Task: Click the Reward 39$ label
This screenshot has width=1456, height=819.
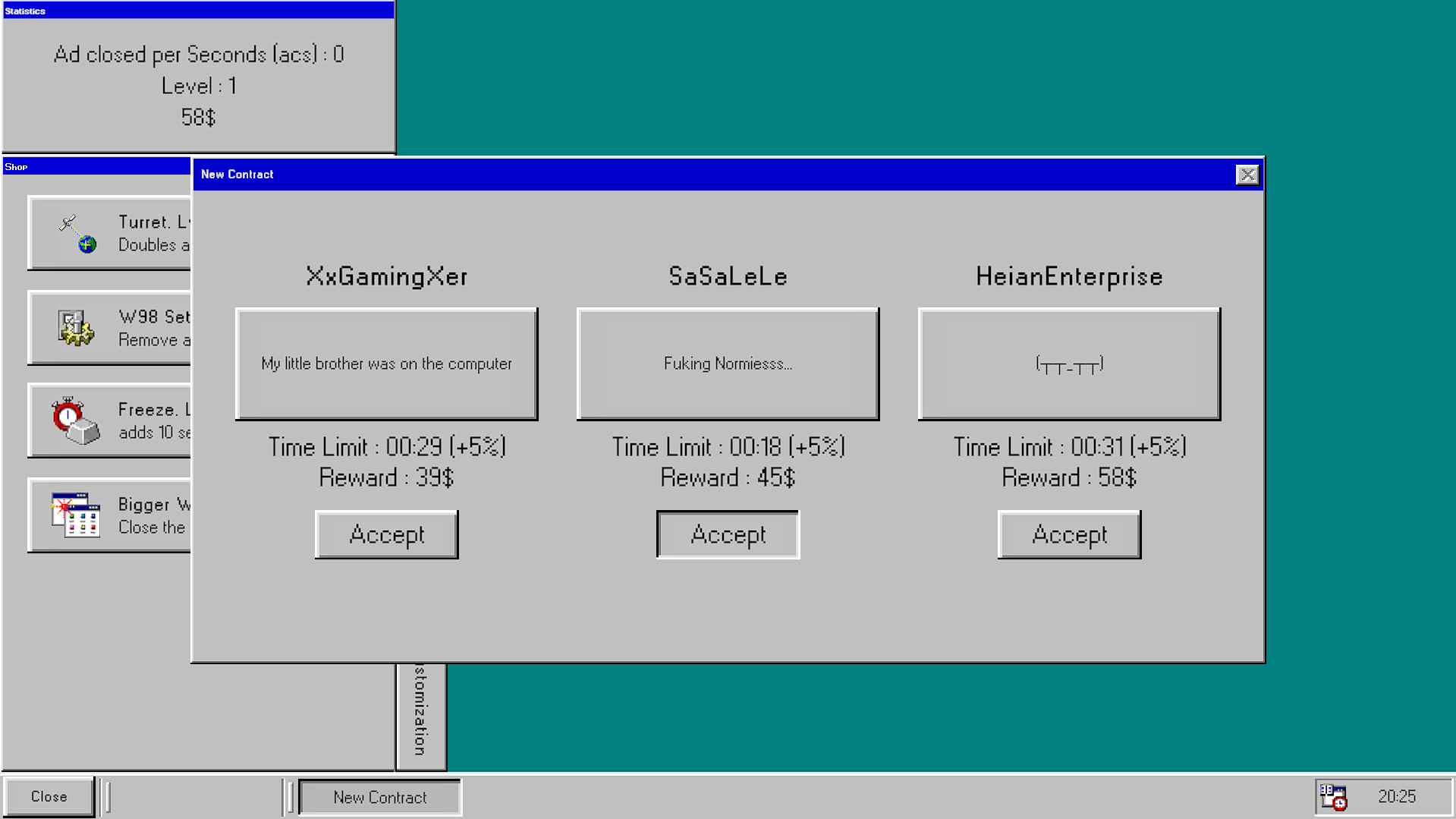Action: (x=386, y=477)
